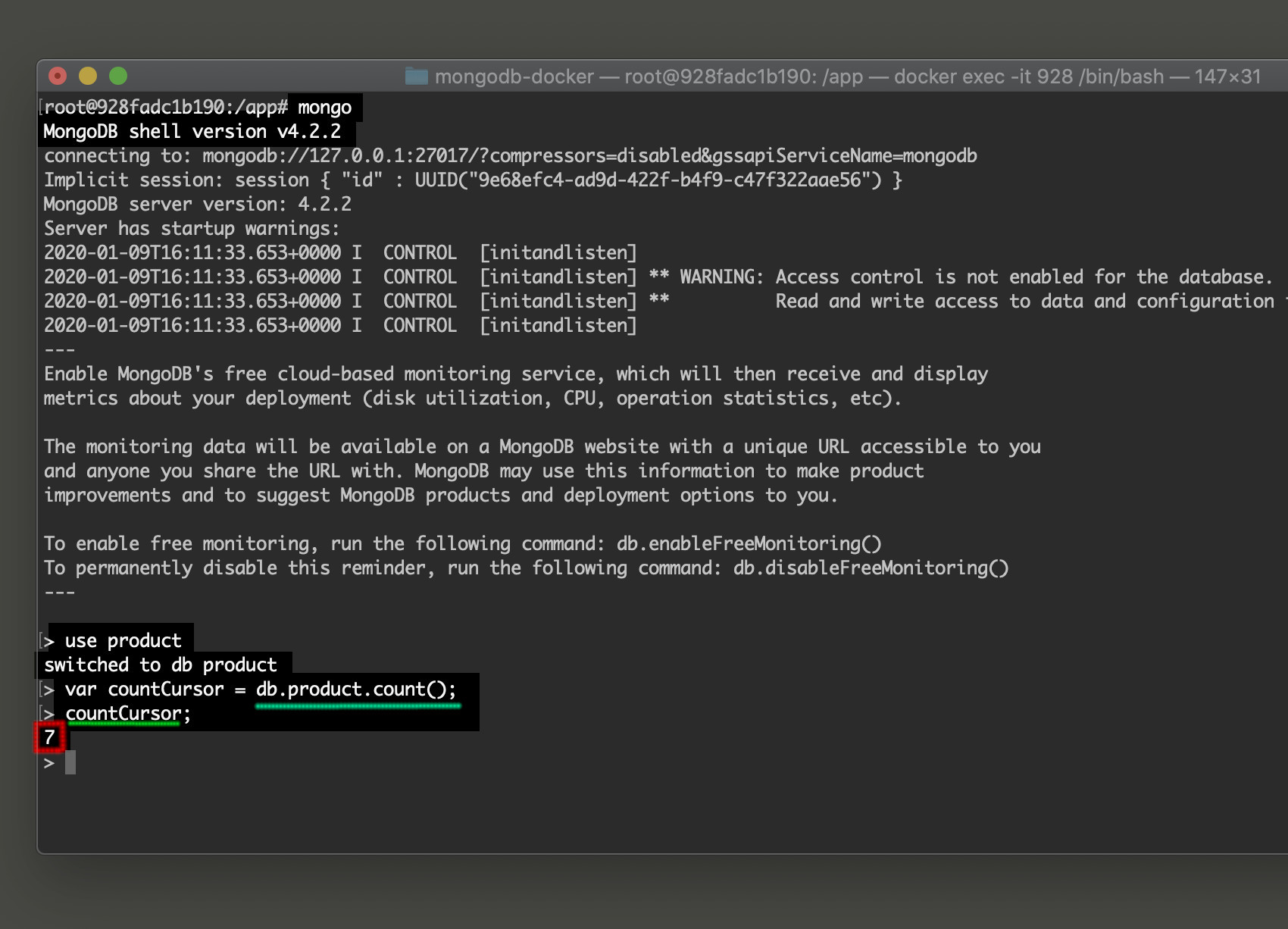Viewport: 1288px width, 929px height.
Task: Click the 147x31 dimensions label in titlebar
Action: (x=1227, y=77)
